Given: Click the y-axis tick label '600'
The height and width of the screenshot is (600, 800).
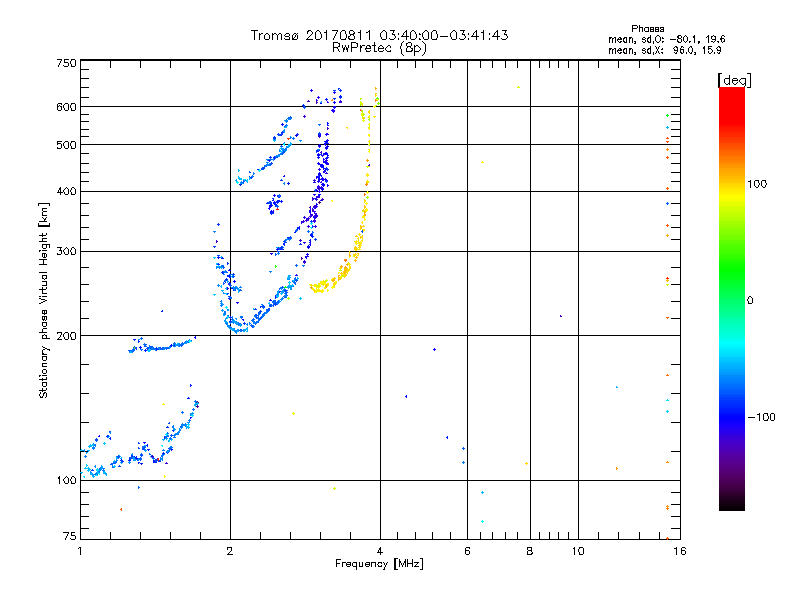Looking at the screenshot, I should (66, 107).
